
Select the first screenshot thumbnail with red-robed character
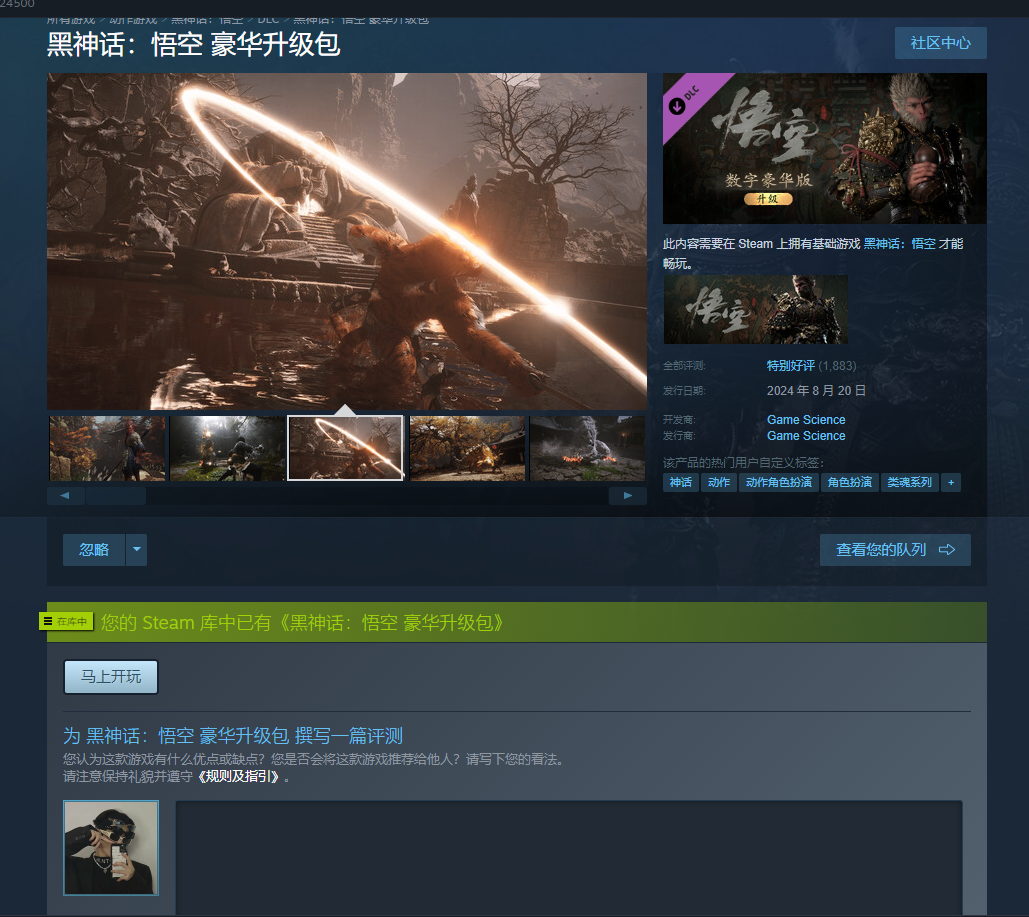(x=107, y=448)
